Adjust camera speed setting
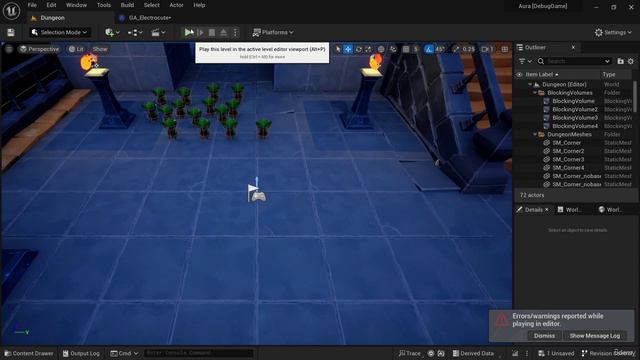Image resolution: width=640 pixels, height=360 pixels. (x=487, y=49)
